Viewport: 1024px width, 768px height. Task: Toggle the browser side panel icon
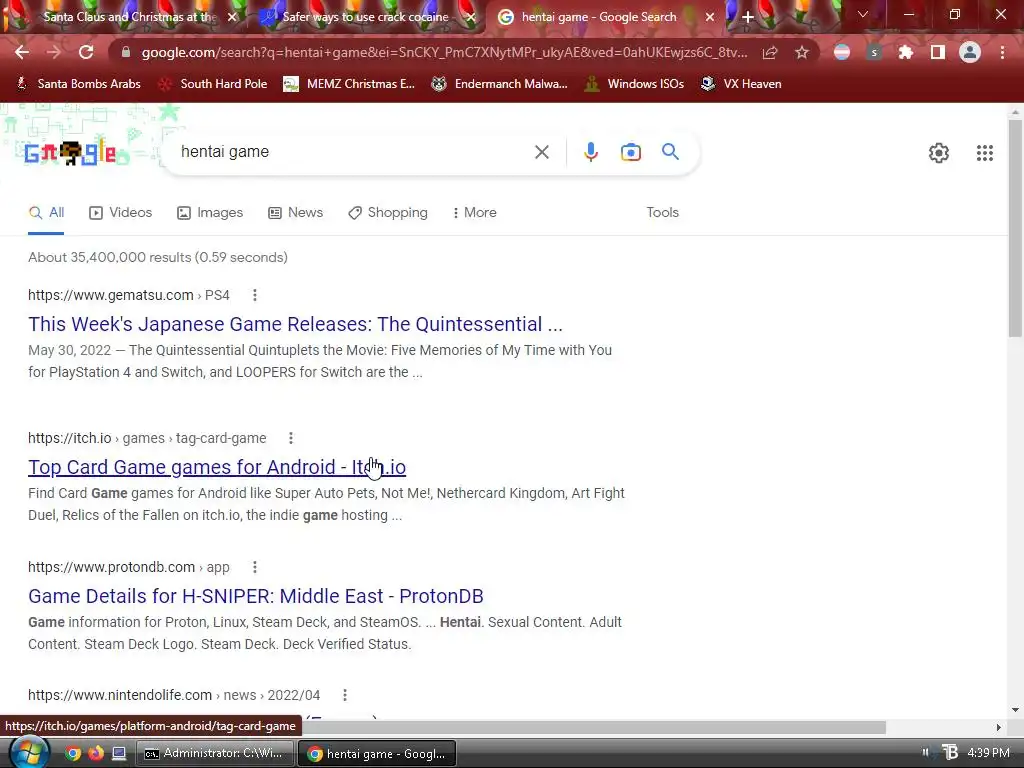tap(938, 52)
